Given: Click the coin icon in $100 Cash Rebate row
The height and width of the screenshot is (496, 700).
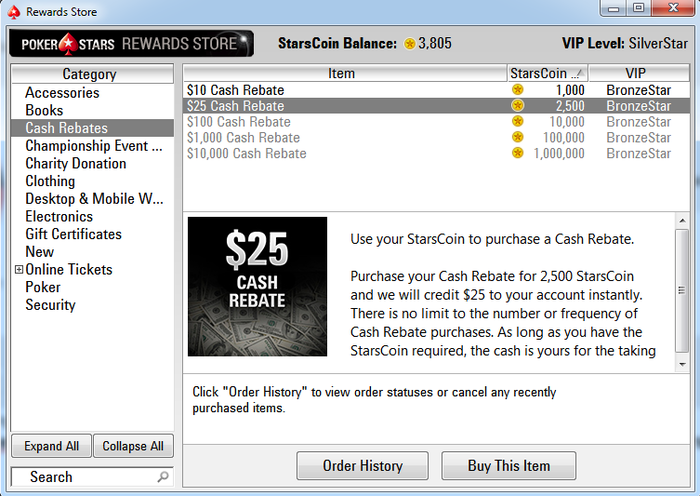Looking at the screenshot, I should (517, 121).
